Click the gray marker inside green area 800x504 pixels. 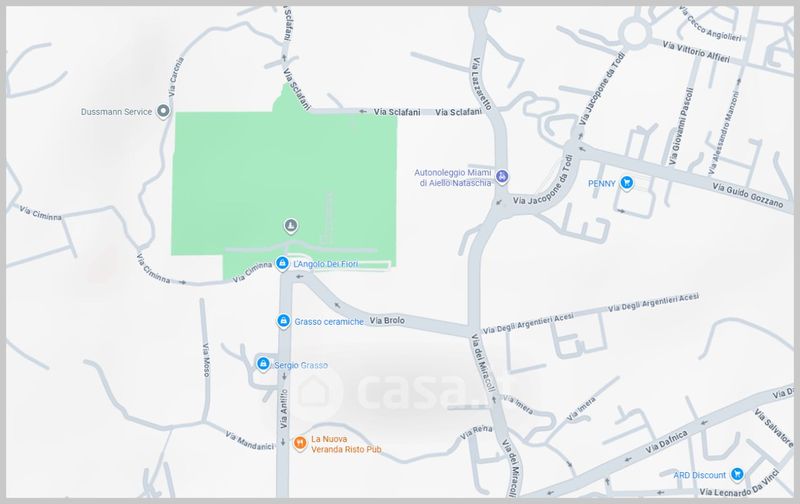pyautogui.click(x=291, y=225)
